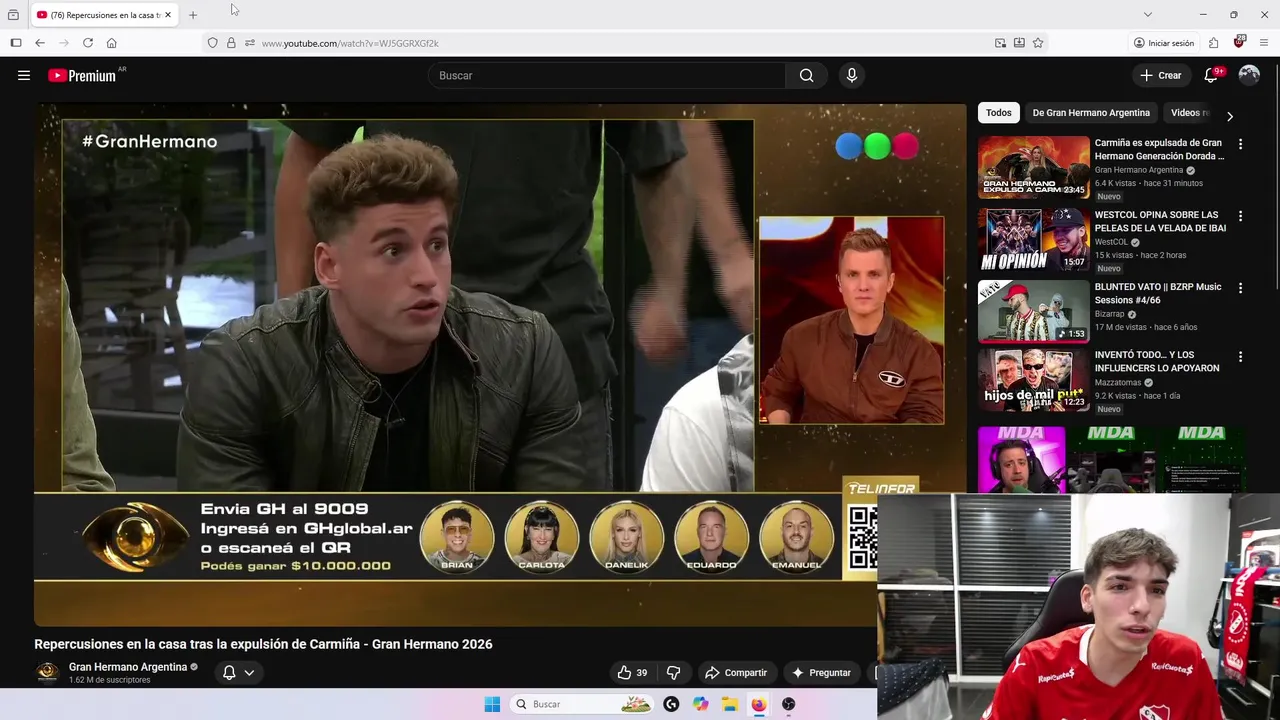The width and height of the screenshot is (1280, 720).
Task: Click the Crear button
Action: (x=1161, y=75)
